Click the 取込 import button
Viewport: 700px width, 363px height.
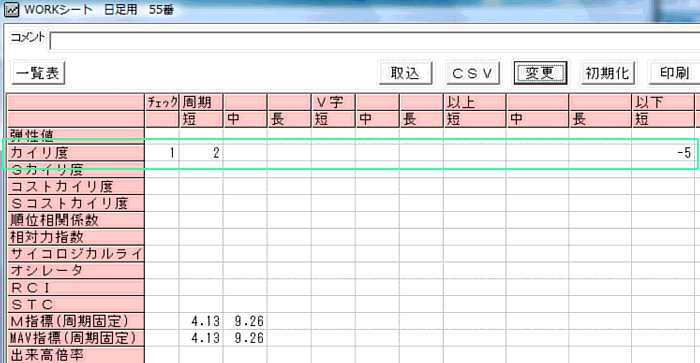coord(405,73)
